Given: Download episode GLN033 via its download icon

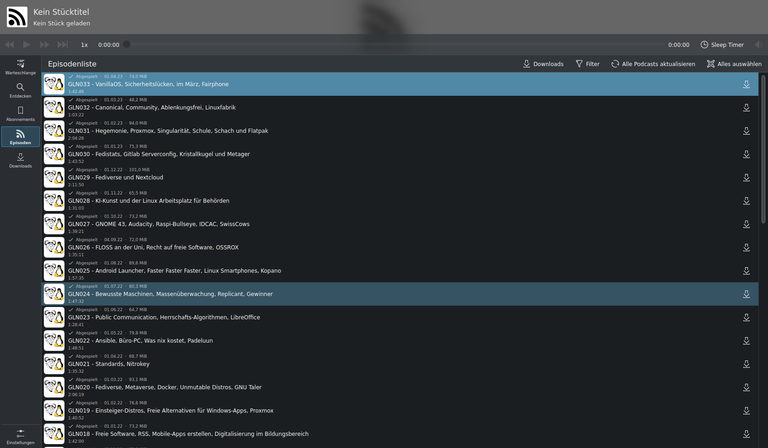Looking at the screenshot, I should pyautogui.click(x=746, y=84).
